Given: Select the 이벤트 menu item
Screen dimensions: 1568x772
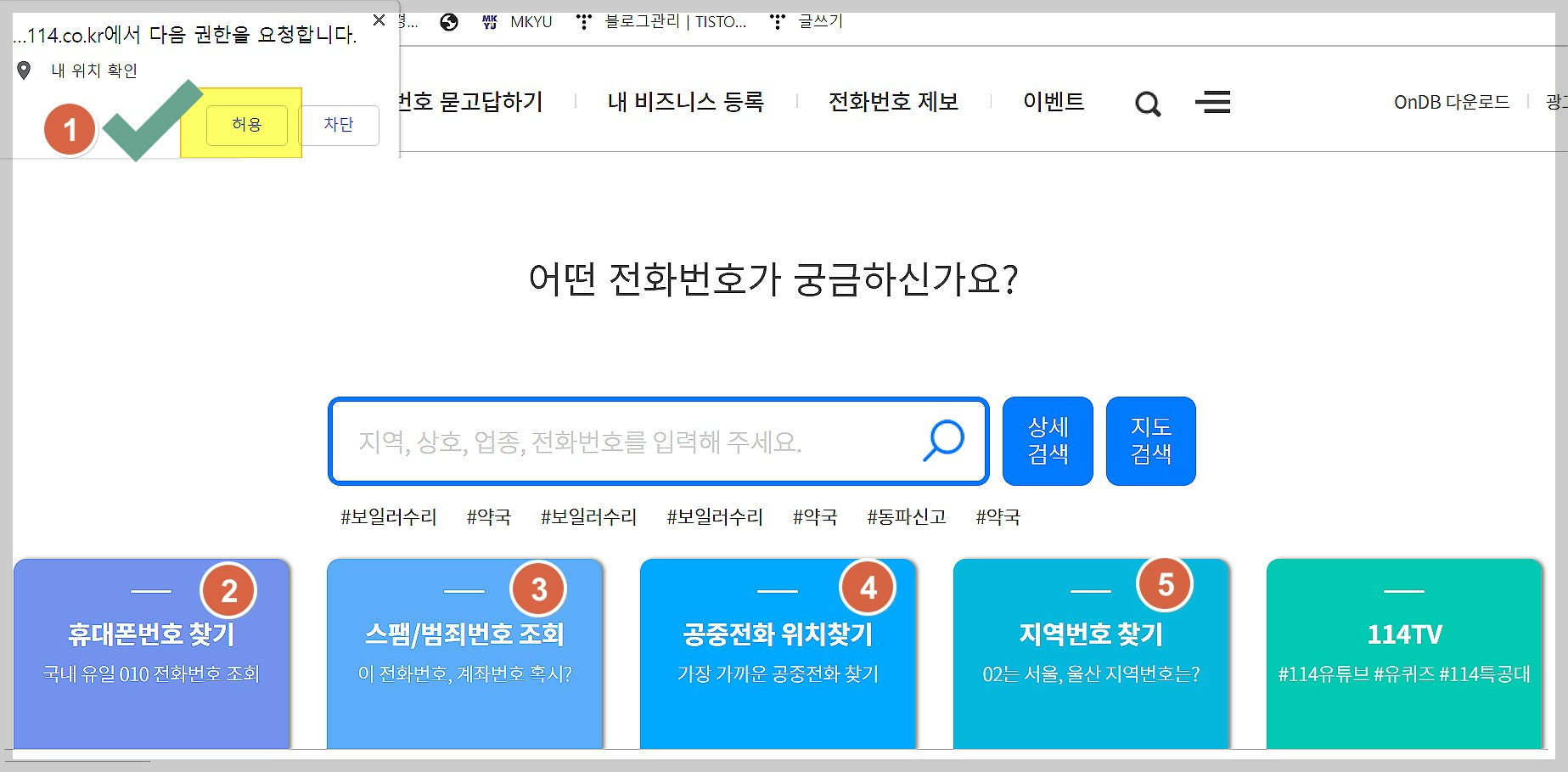Looking at the screenshot, I should [1053, 102].
